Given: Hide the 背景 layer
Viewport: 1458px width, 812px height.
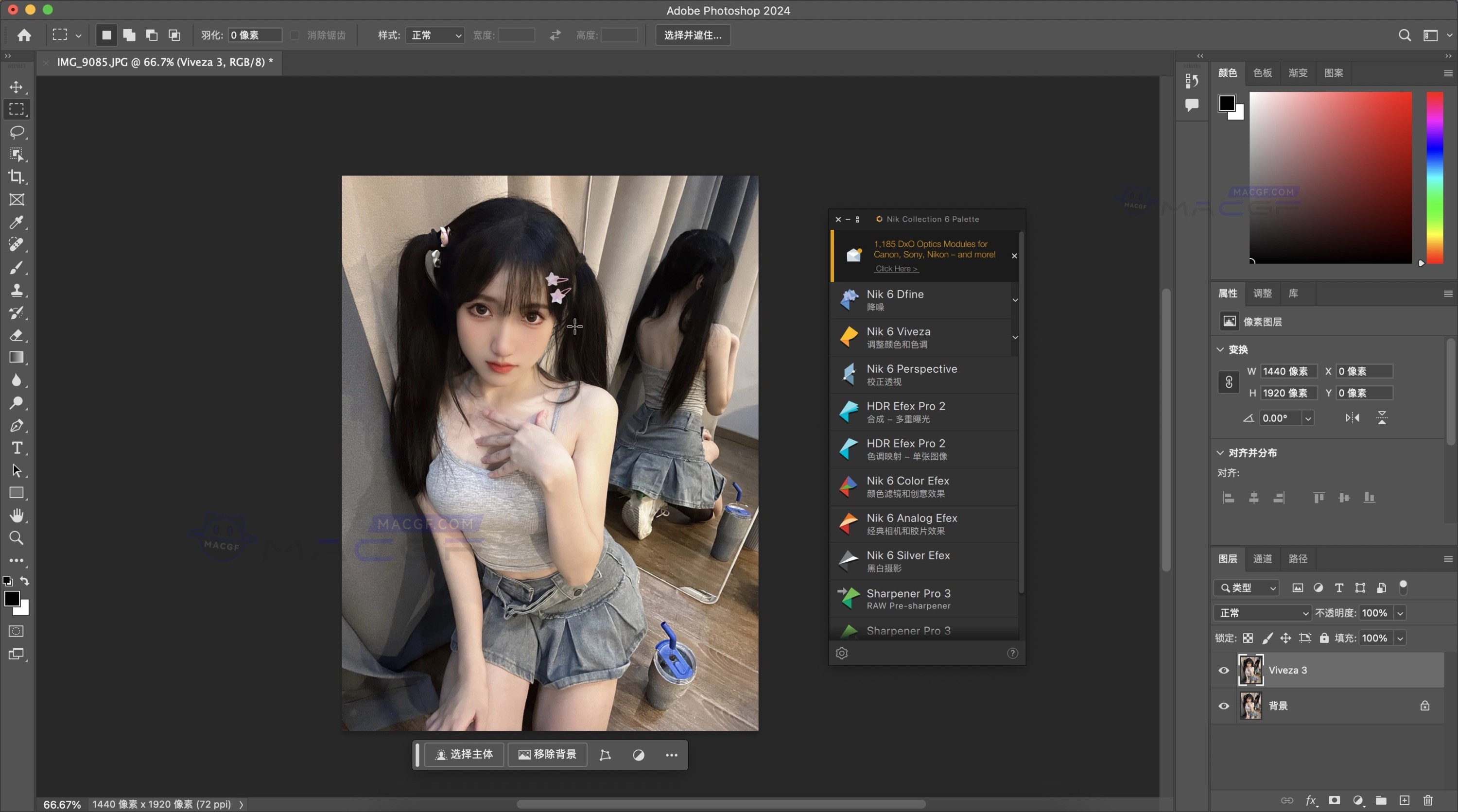Looking at the screenshot, I should 1223,706.
